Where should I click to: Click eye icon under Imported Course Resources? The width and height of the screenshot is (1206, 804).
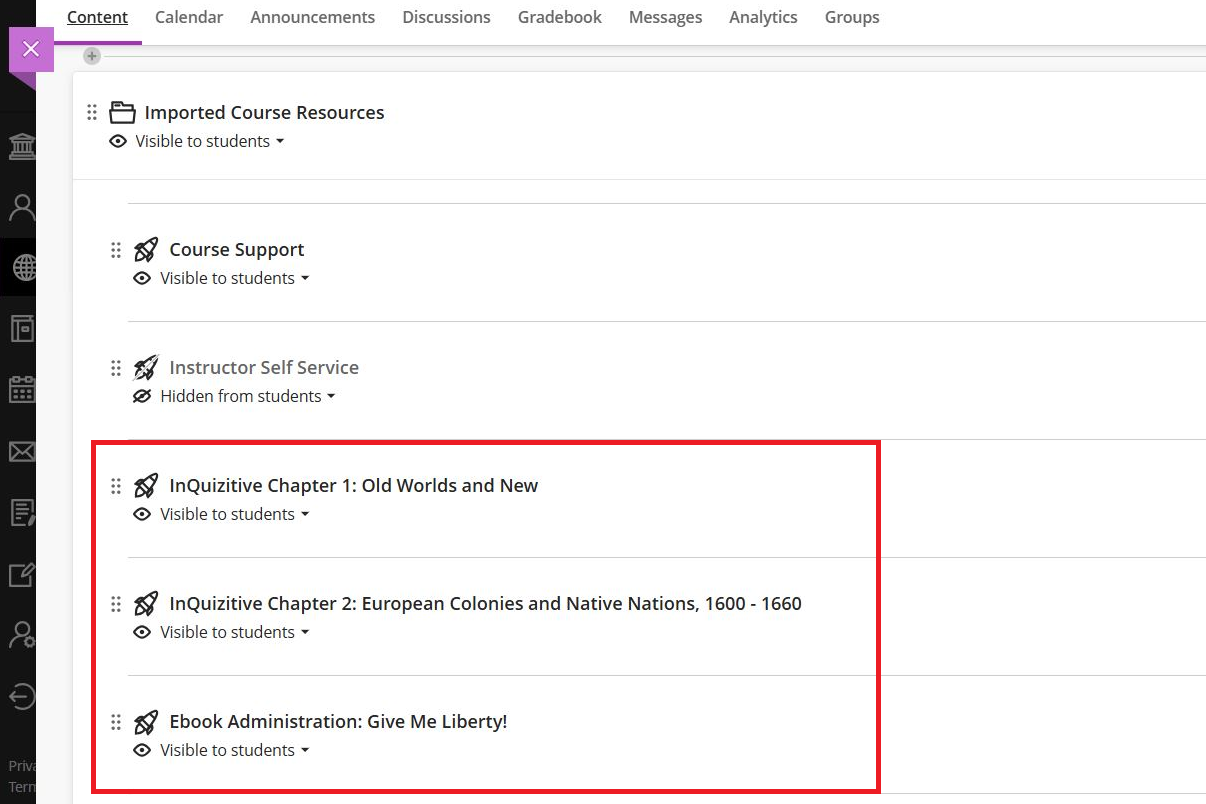118,141
